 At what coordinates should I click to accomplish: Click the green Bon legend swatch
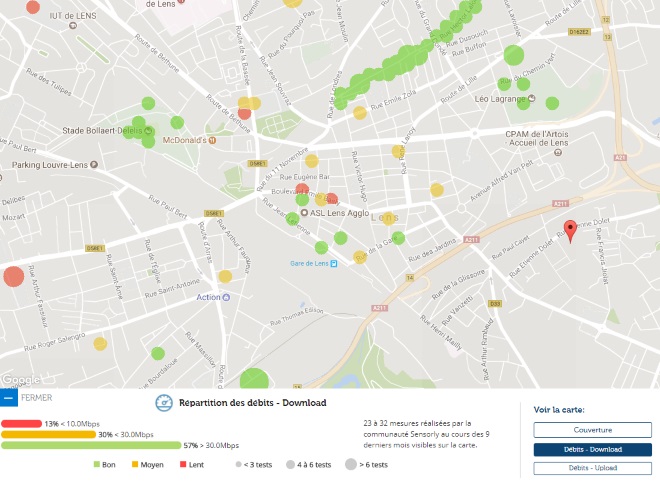click(97, 465)
